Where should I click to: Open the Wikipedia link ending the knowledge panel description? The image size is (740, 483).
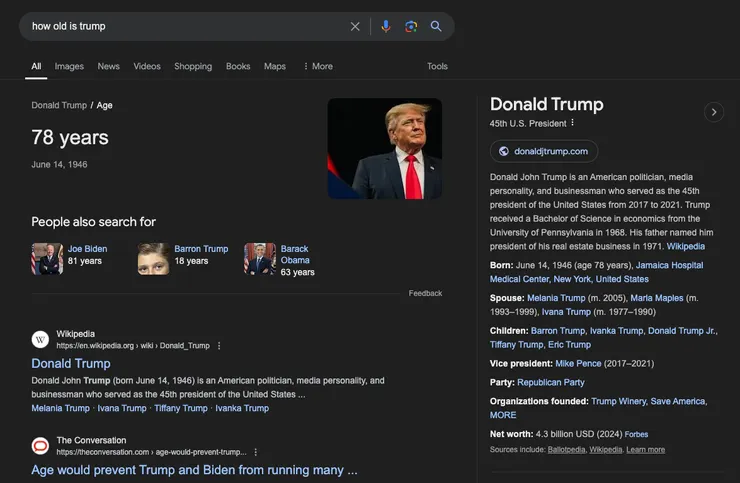pyautogui.click(x=685, y=246)
